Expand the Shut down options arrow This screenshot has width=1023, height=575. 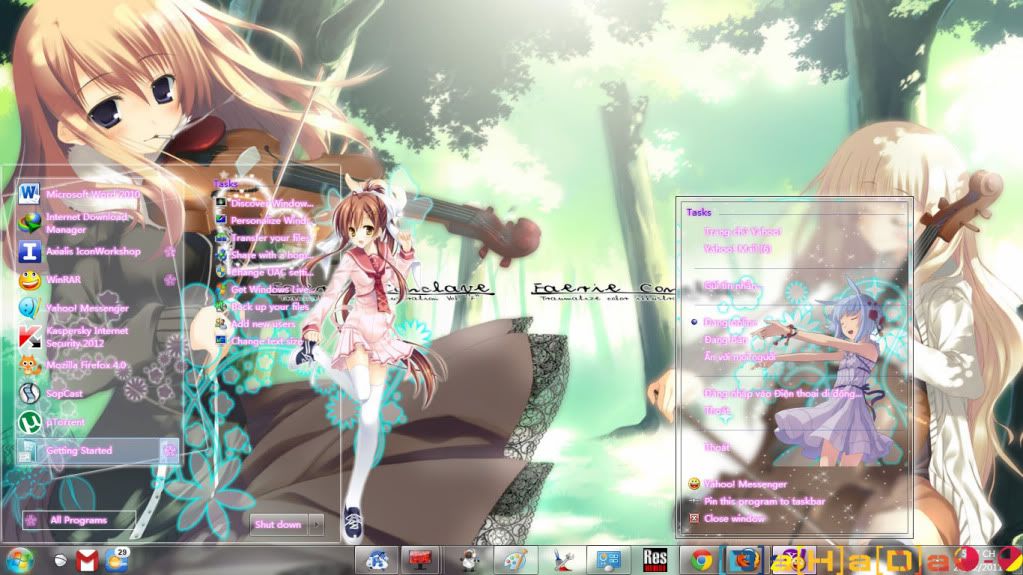click(316, 524)
